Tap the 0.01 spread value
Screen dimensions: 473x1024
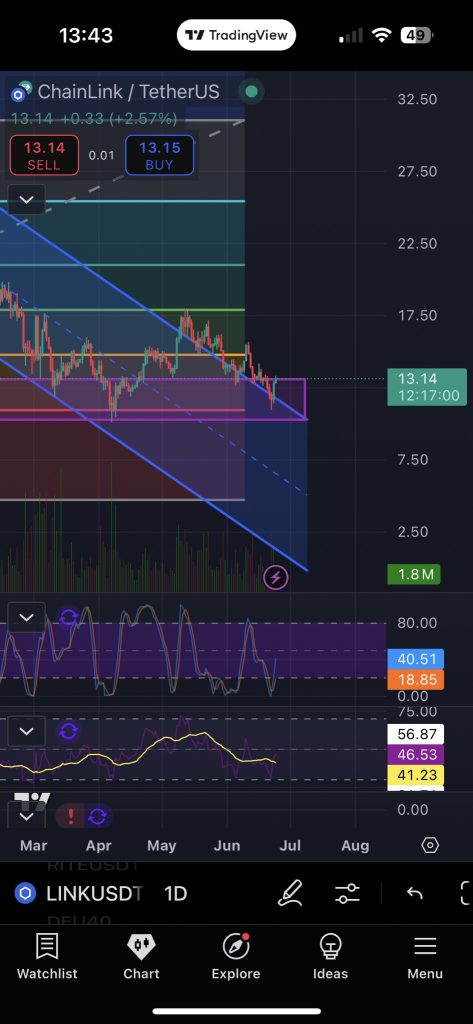click(x=101, y=155)
